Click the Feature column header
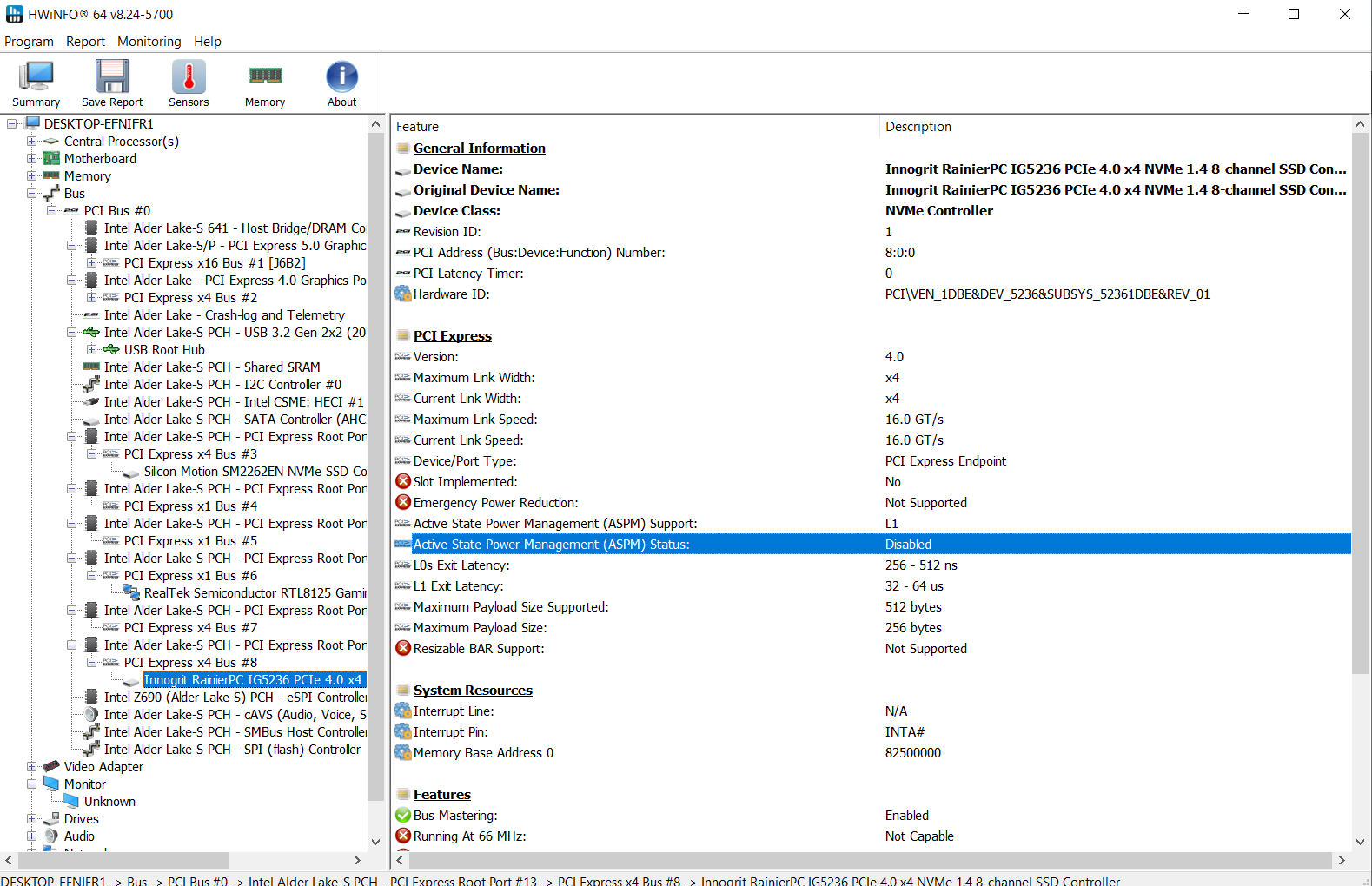Screen dimensions: 1372x886 click(x=635, y=127)
